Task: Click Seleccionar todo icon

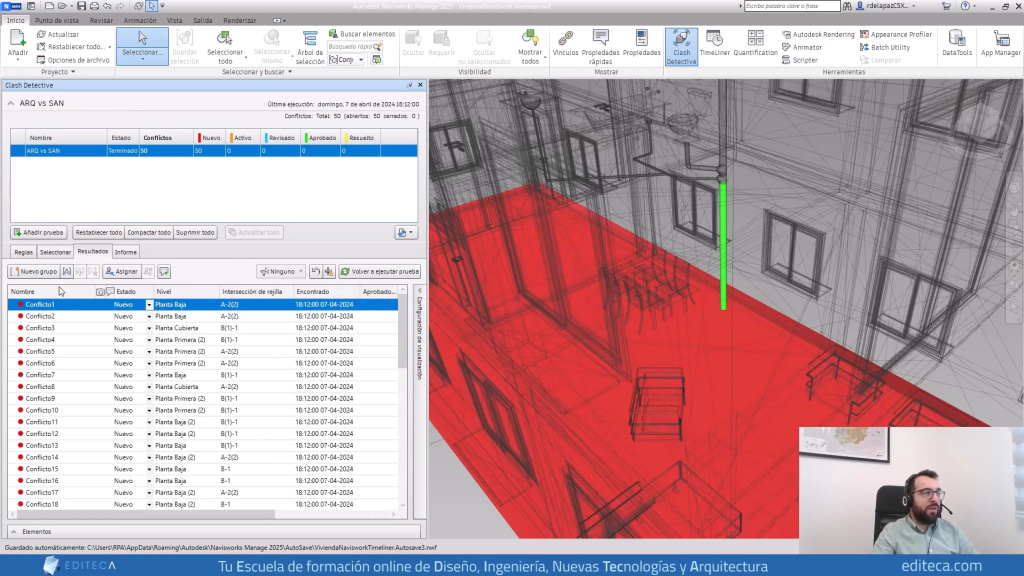Action: pyautogui.click(x=225, y=39)
